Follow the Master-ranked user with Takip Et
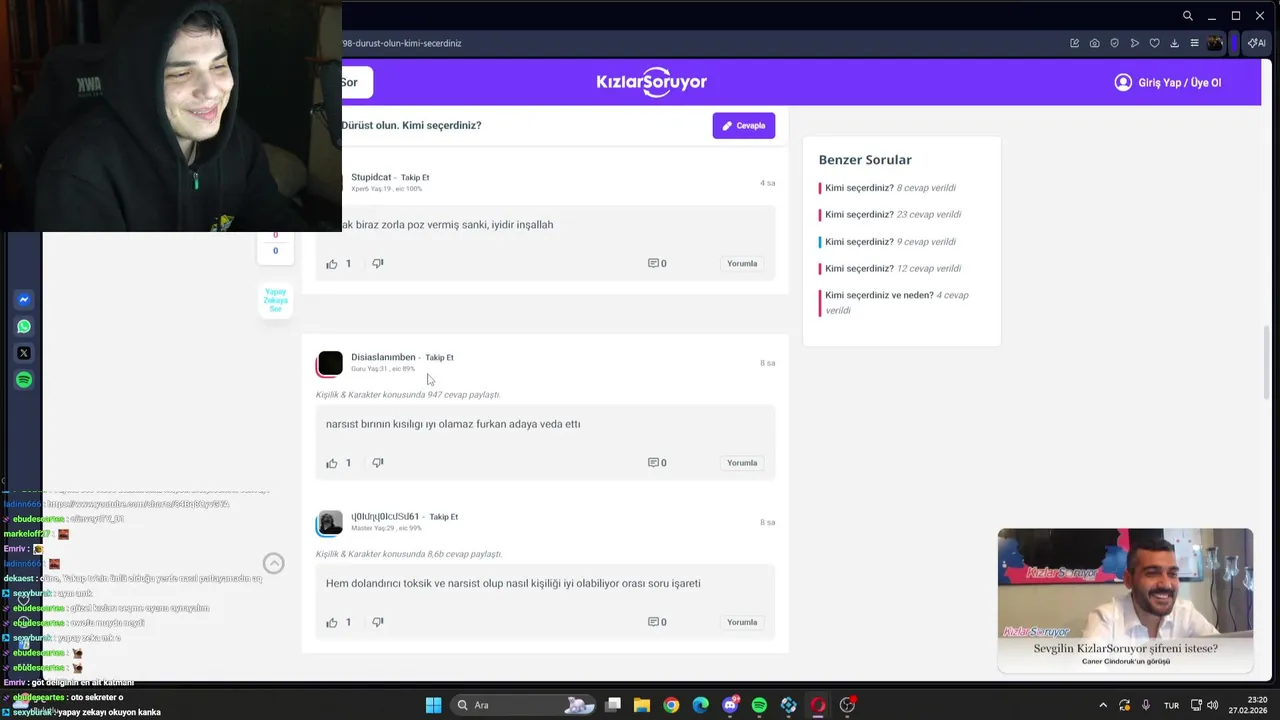This screenshot has width=1280, height=720. pos(444,517)
